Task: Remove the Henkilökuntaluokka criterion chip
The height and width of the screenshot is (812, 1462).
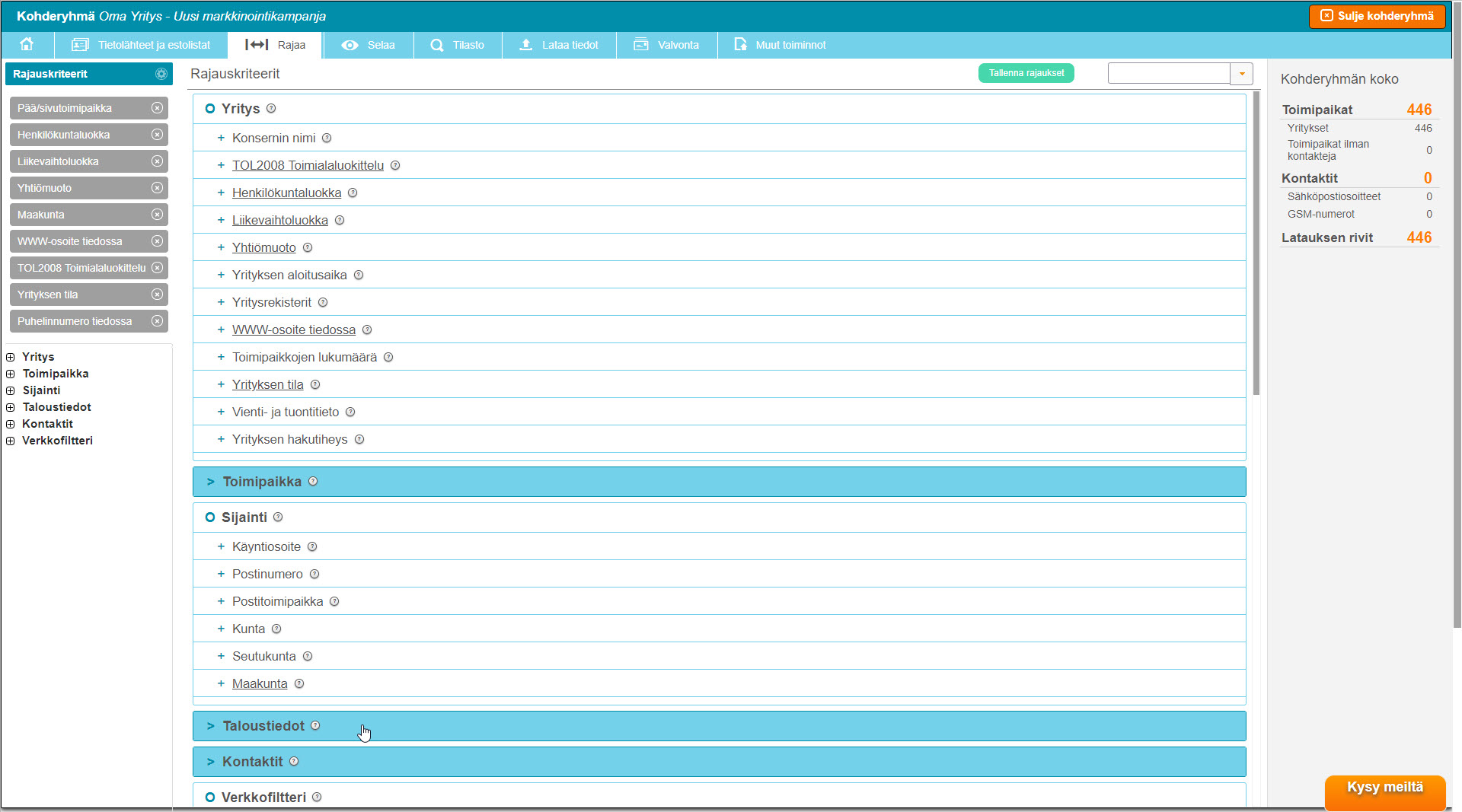Action: point(157,135)
